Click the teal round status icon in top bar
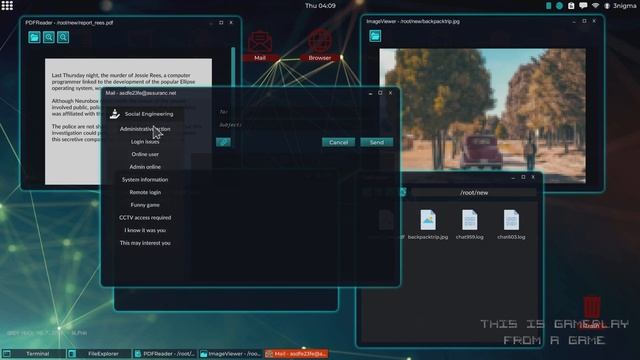The height and width of the screenshot is (360, 640). click(x=560, y=6)
